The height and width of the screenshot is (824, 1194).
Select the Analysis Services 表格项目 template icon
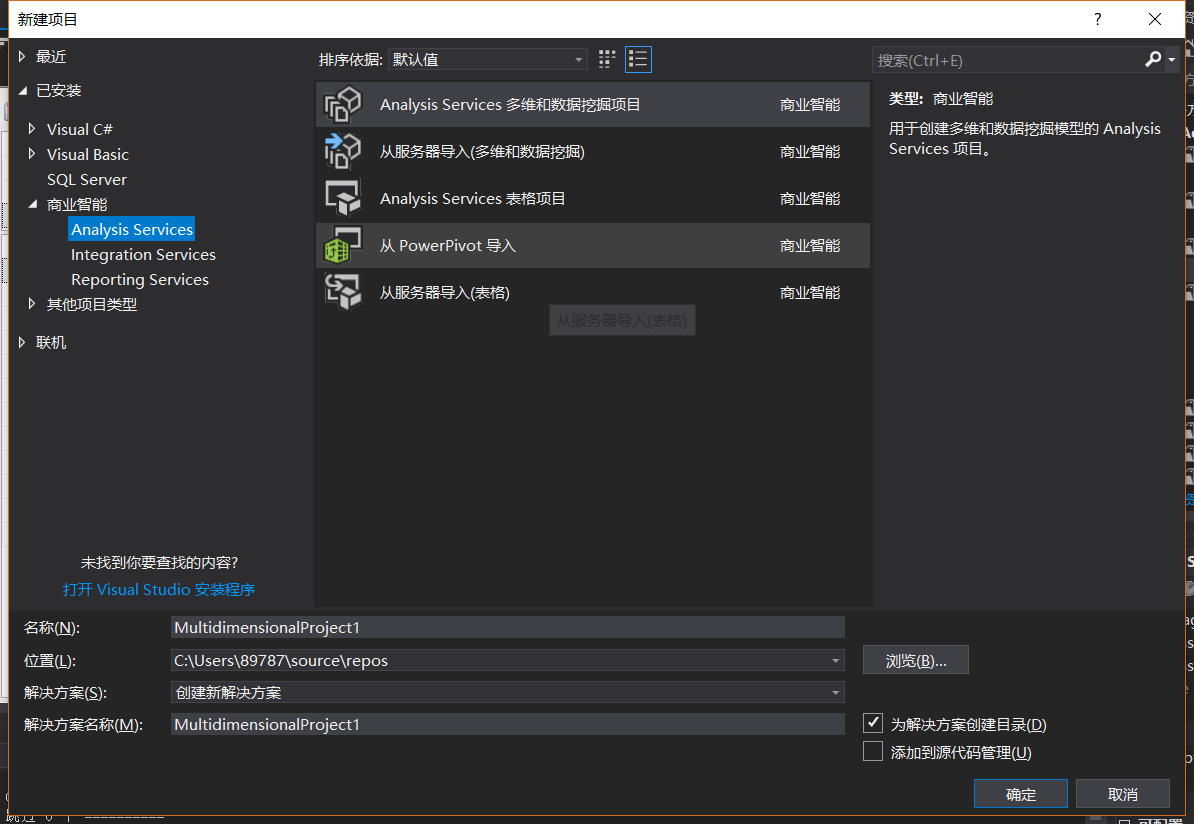coord(343,198)
